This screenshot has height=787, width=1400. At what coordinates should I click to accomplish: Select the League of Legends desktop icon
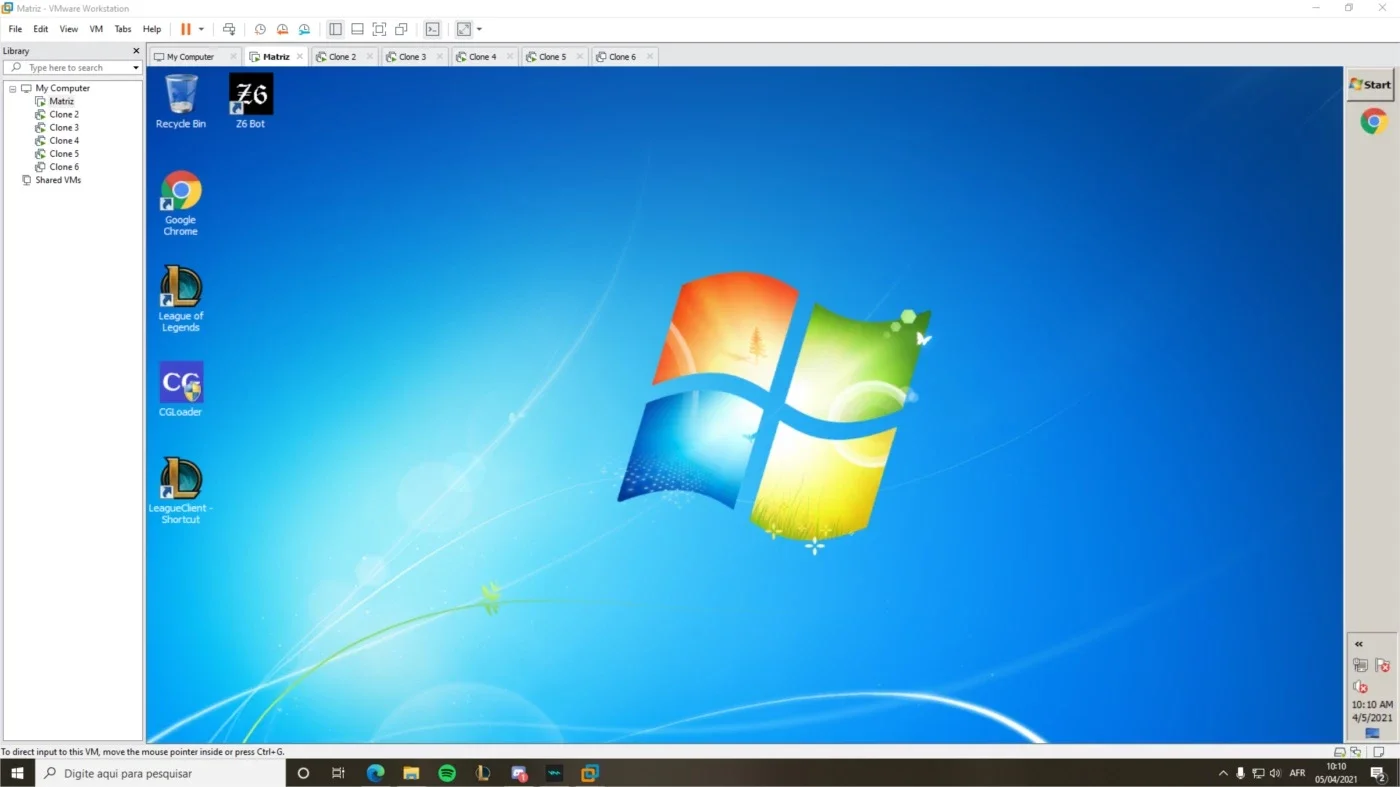click(x=181, y=299)
